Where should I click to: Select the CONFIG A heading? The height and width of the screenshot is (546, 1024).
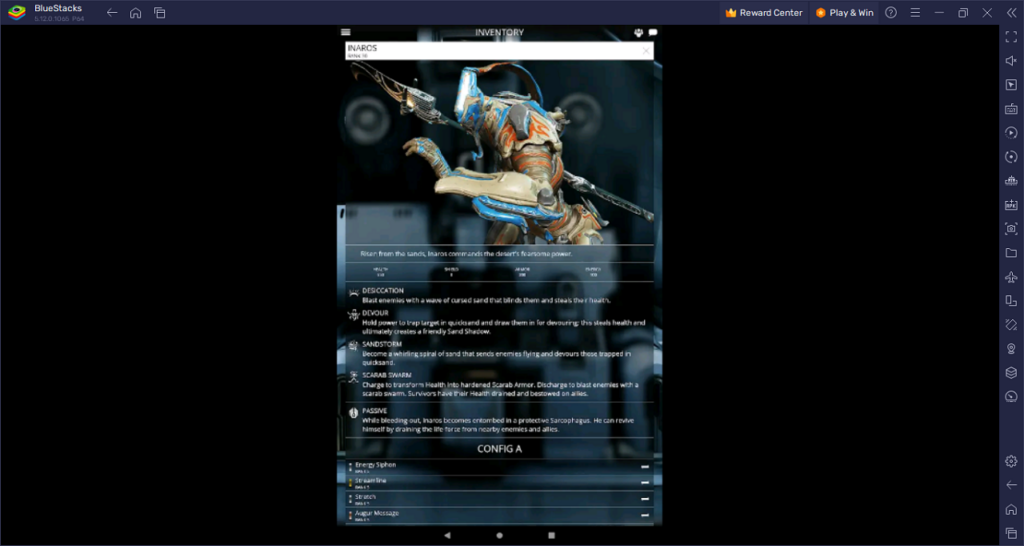500,449
